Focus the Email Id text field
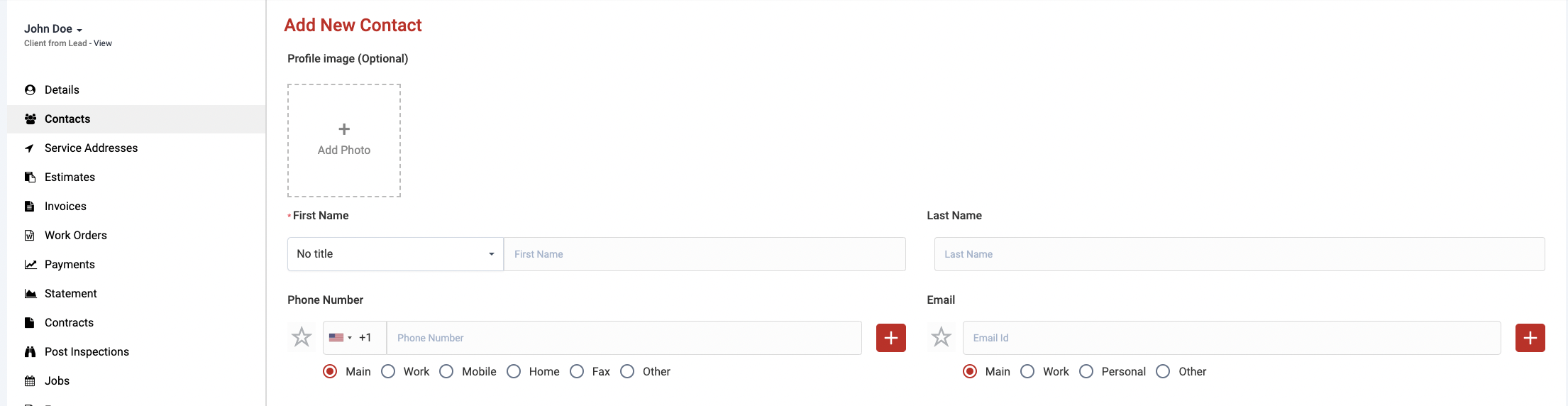This screenshot has height=406, width=1568. 1231,338
